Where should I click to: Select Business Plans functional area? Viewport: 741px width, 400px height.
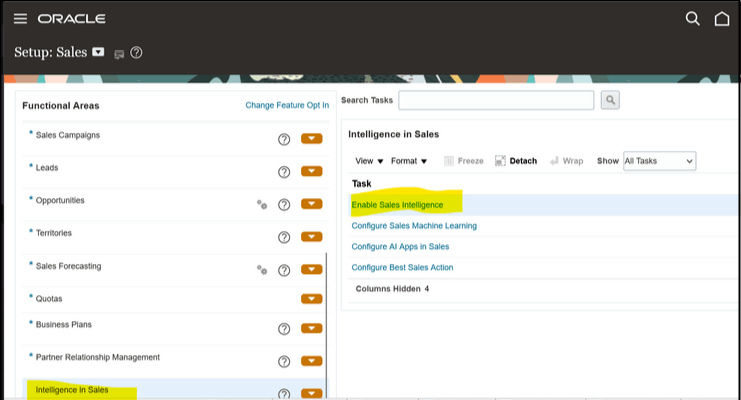click(64, 325)
